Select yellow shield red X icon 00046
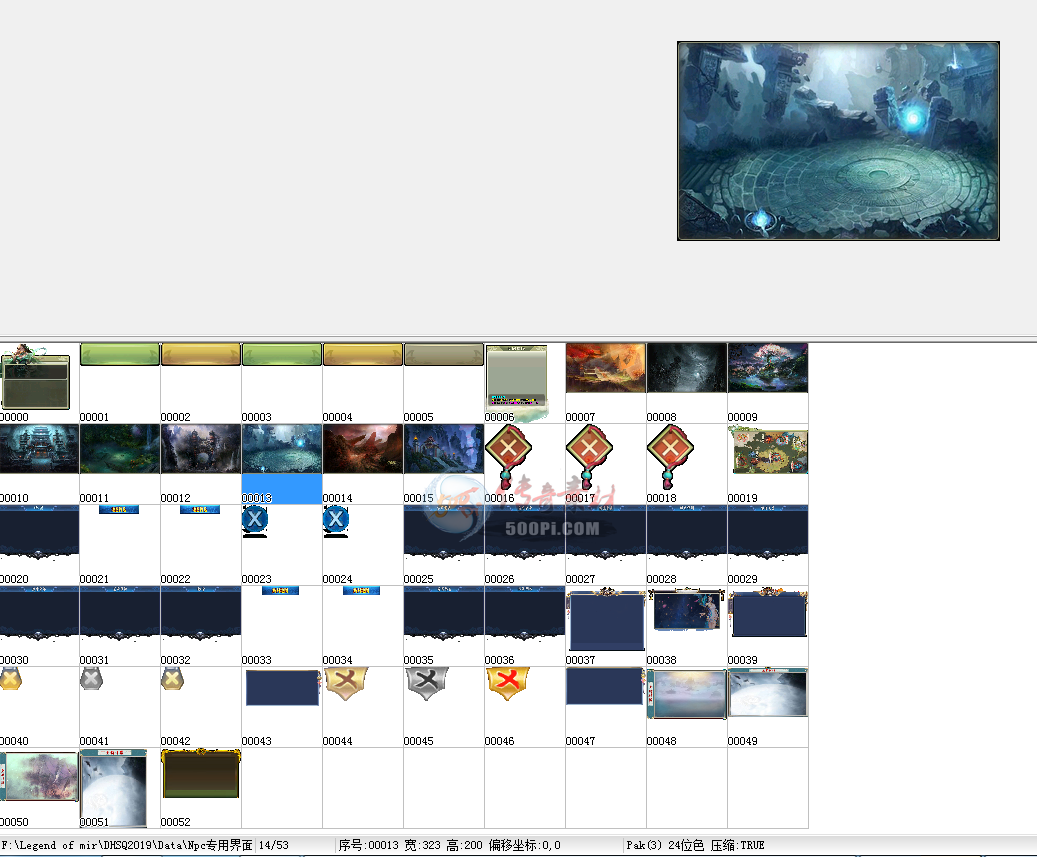 point(508,684)
